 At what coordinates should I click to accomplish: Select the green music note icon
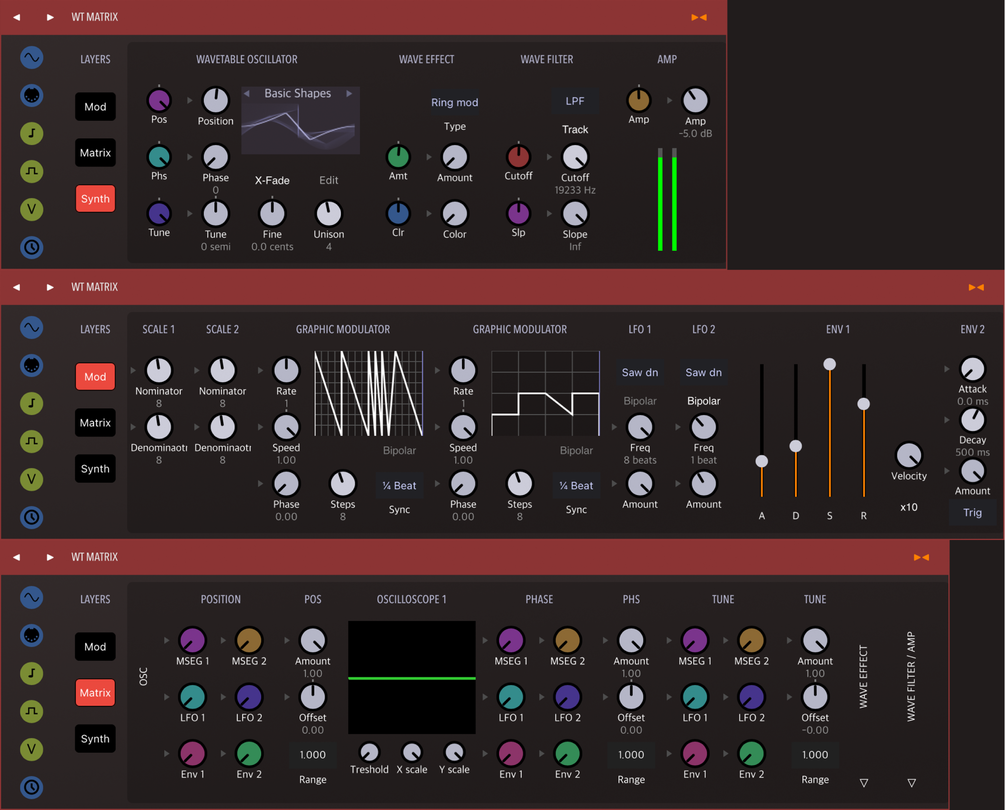[31, 133]
